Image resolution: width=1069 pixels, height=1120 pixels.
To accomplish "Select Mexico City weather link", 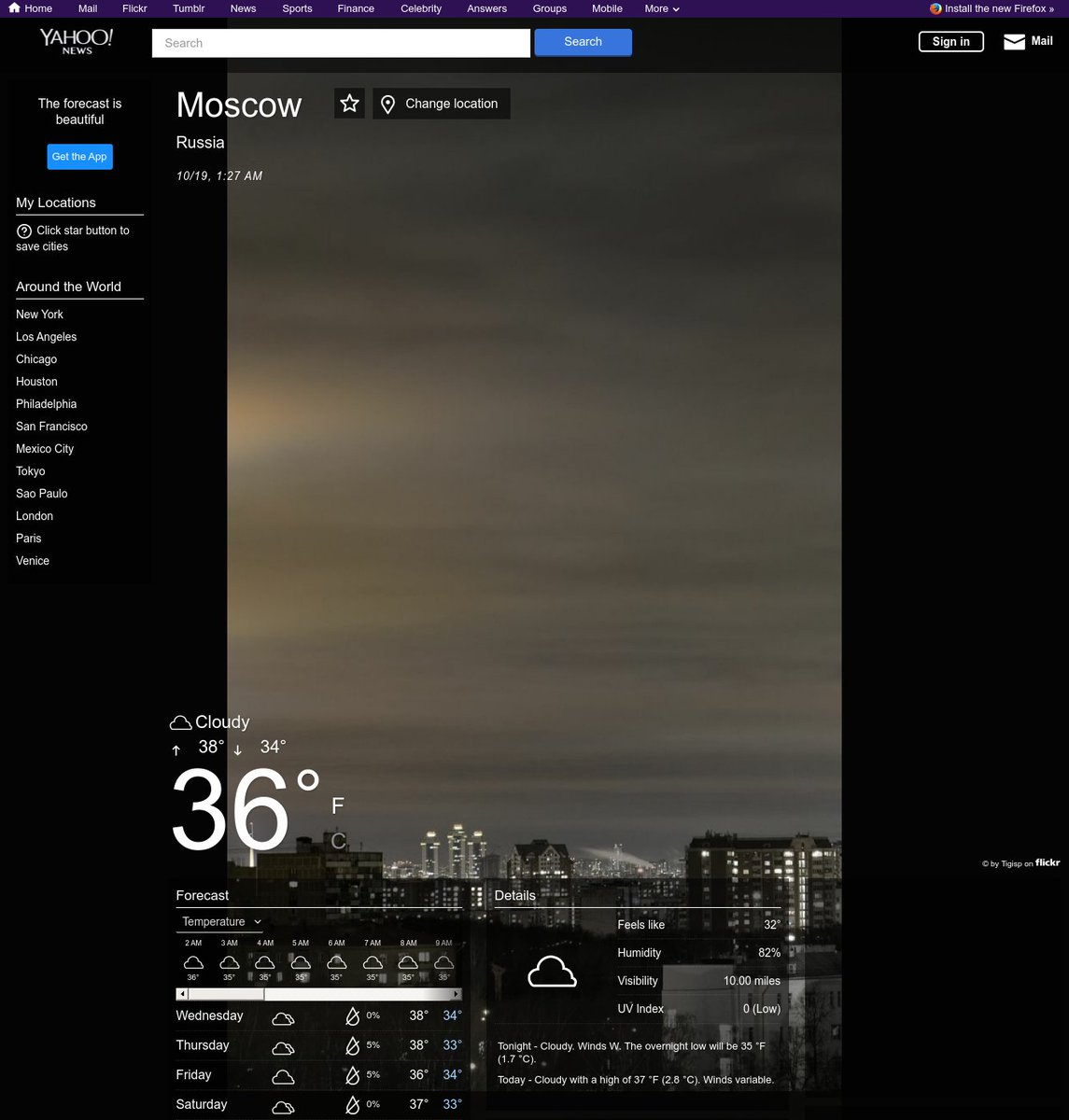I will (x=45, y=449).
